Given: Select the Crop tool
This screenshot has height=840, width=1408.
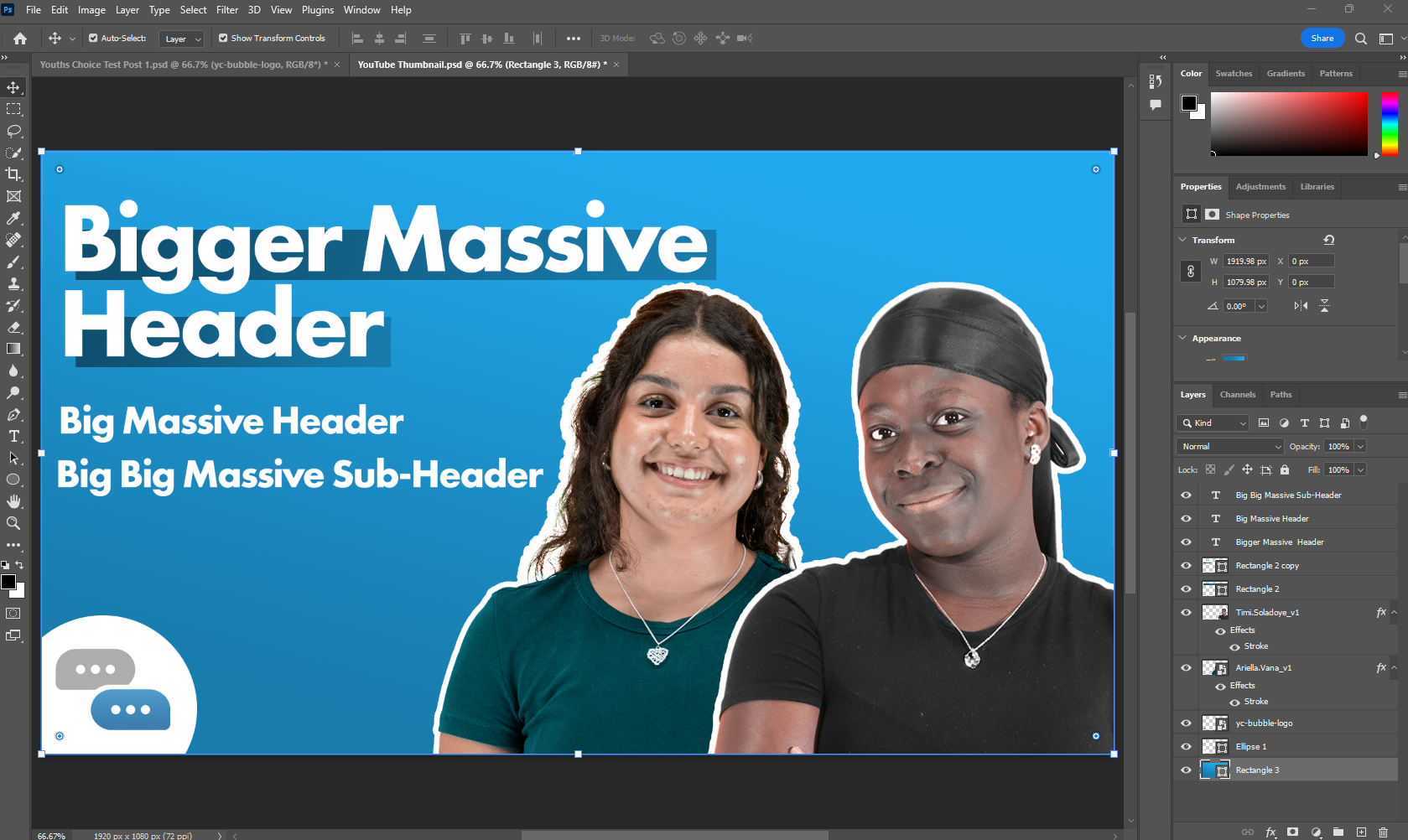Looking at the screenshot, I should (13, 174).
